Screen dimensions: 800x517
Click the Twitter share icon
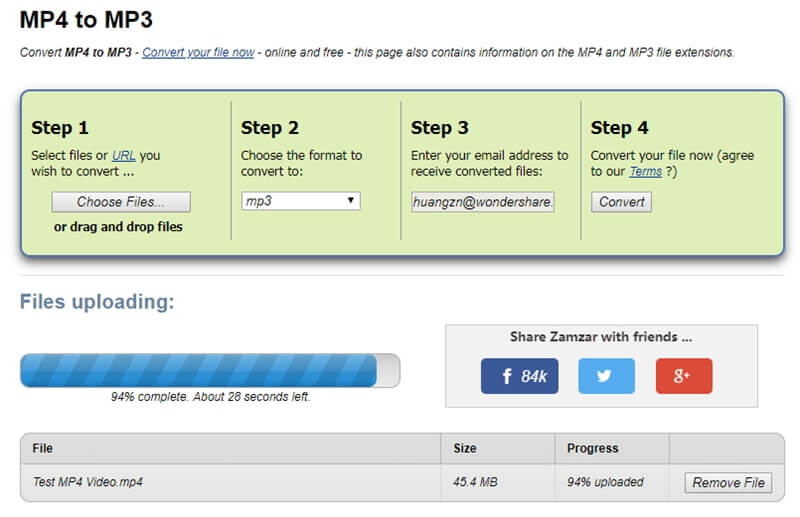pos(606,376)
